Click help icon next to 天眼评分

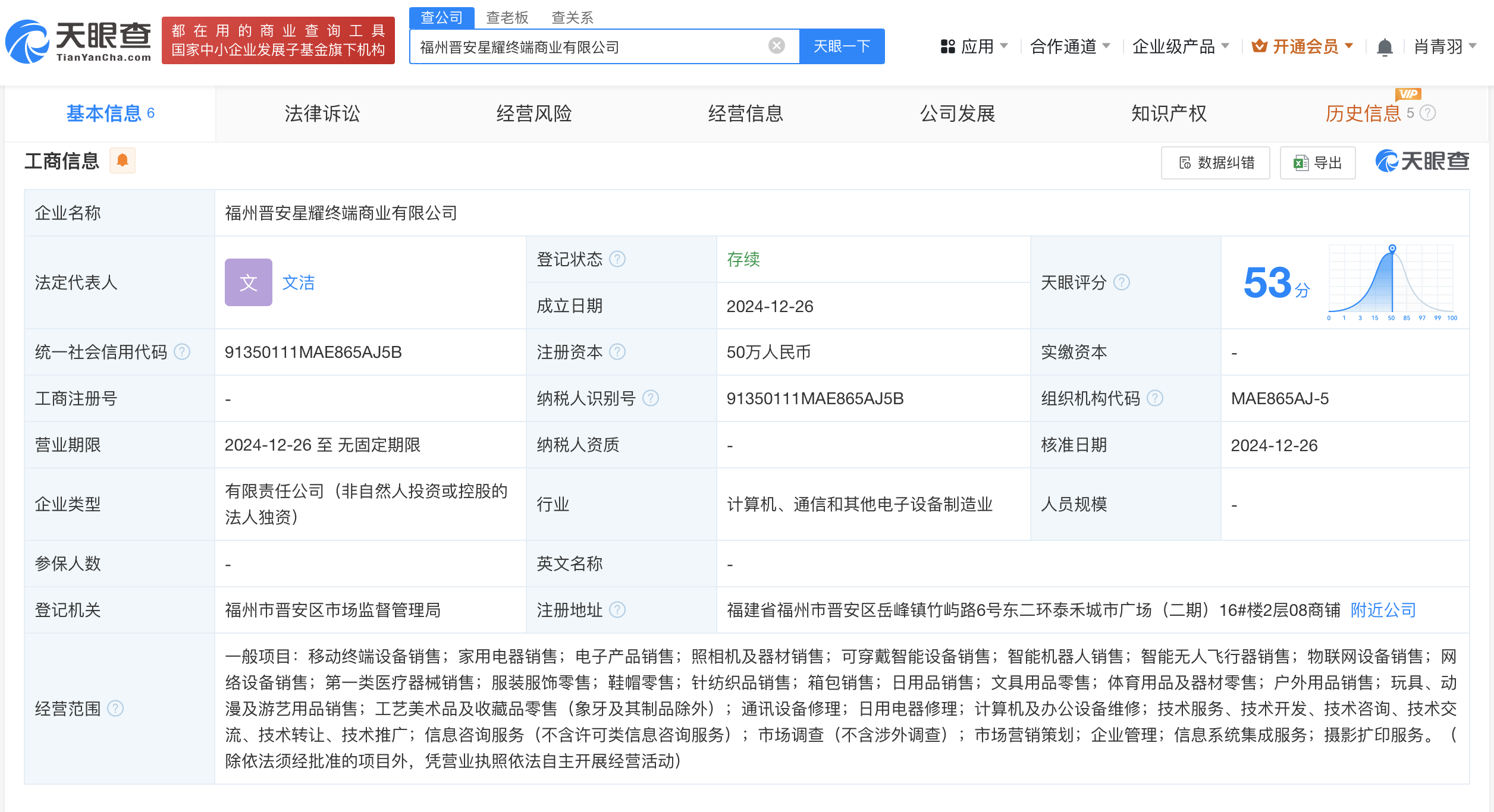click(x=1121, y=282)
